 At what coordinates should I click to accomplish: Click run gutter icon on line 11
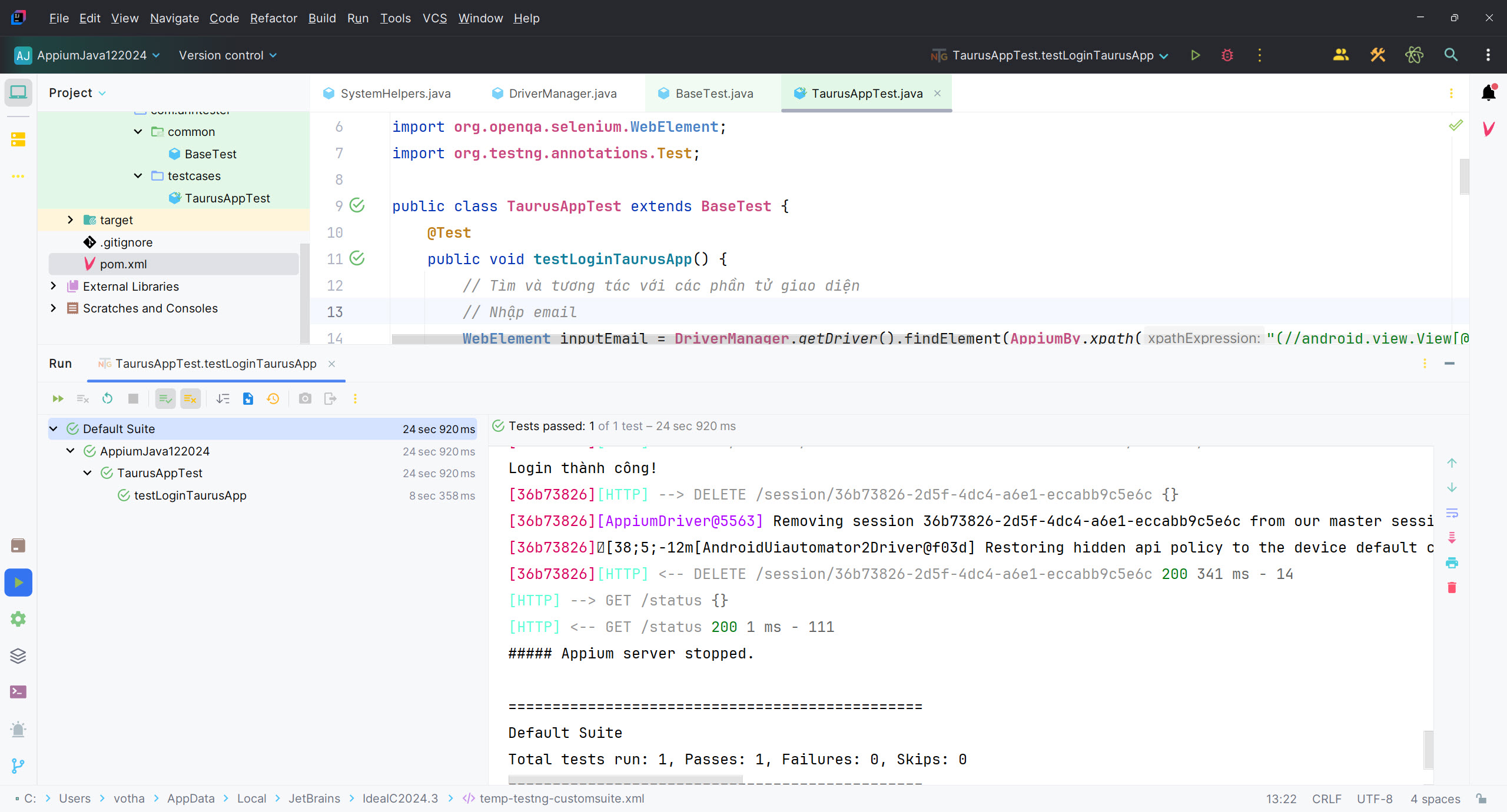coord(357,258)
